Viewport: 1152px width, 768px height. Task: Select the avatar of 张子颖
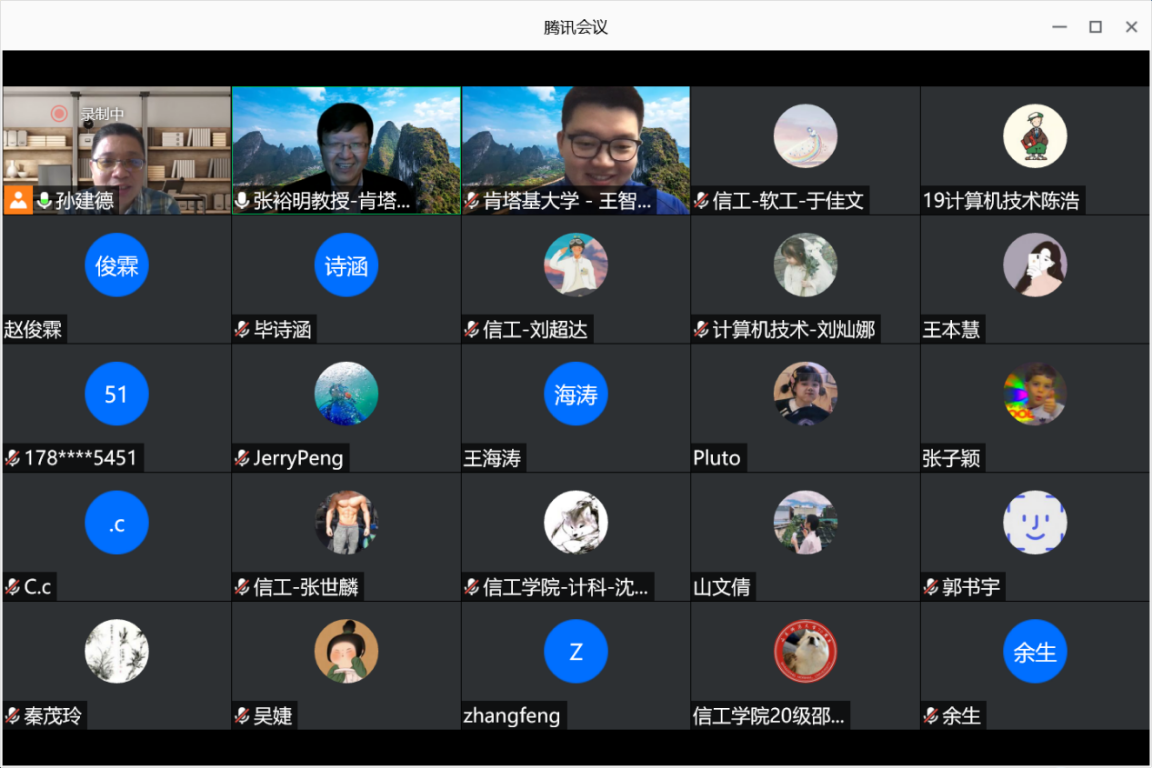tap(1035, 394)
